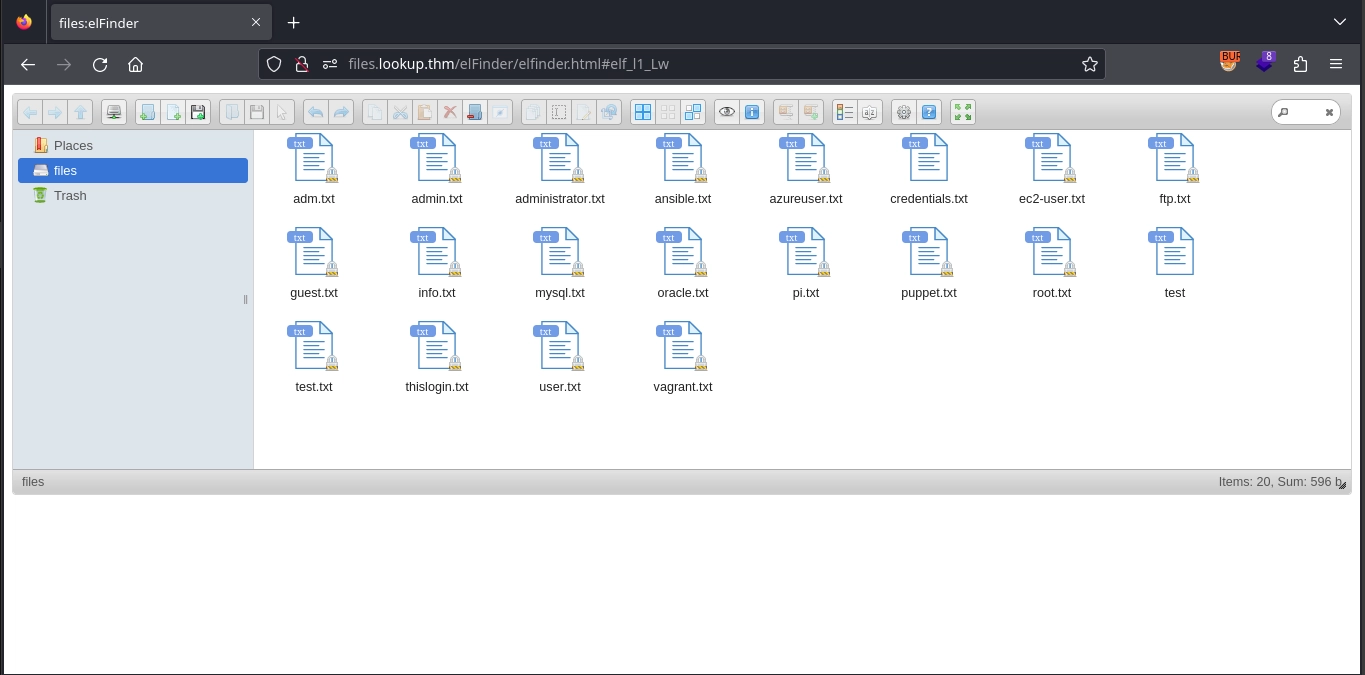The height and width of the screenshot is (675, 1365).
Task: Click Firefox list all tabs chevron
Action: click(1339, 22)
